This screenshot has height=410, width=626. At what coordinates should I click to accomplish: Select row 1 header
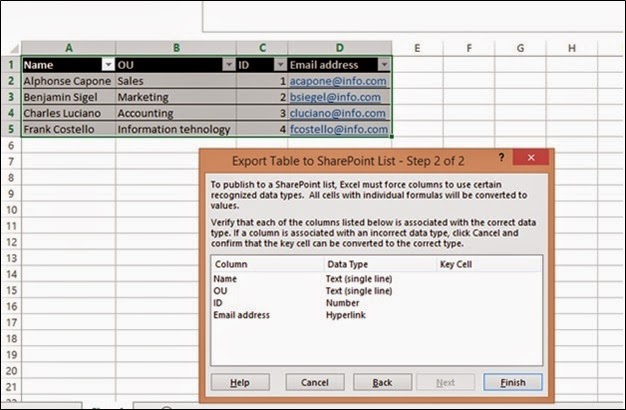point(11,65)
